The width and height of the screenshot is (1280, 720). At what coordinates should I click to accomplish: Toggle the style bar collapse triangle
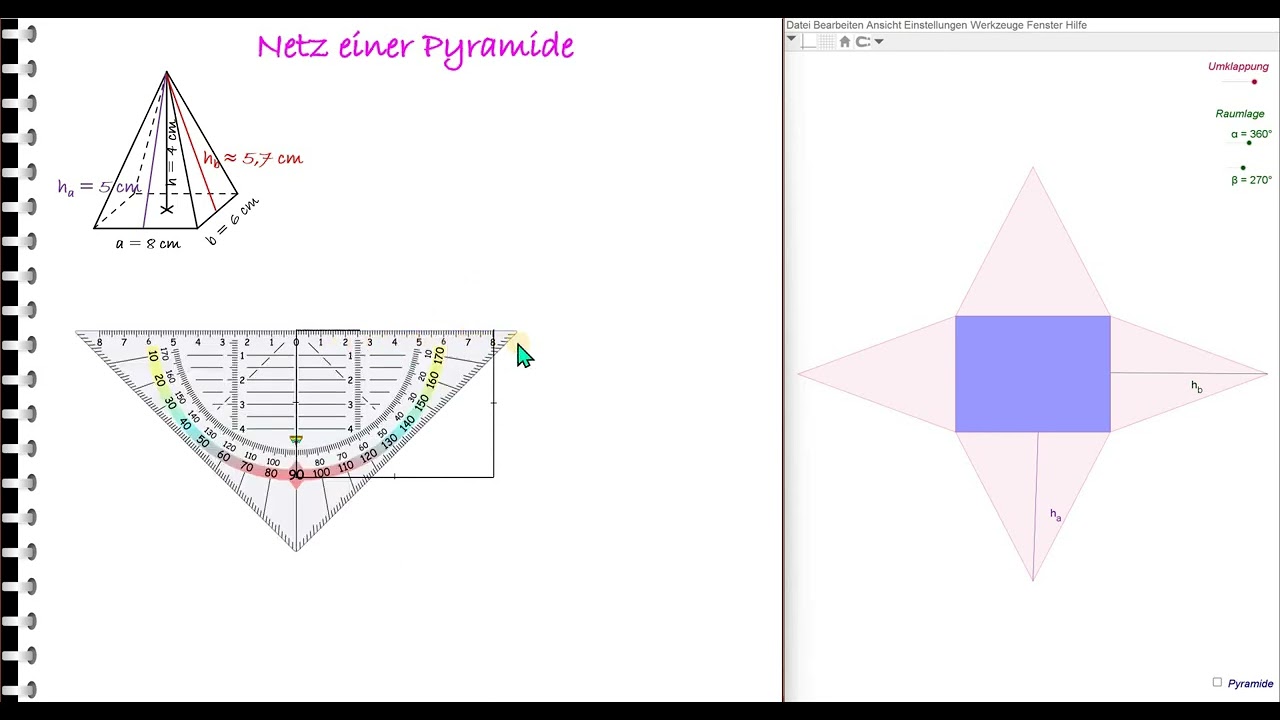tap(791, 40)
